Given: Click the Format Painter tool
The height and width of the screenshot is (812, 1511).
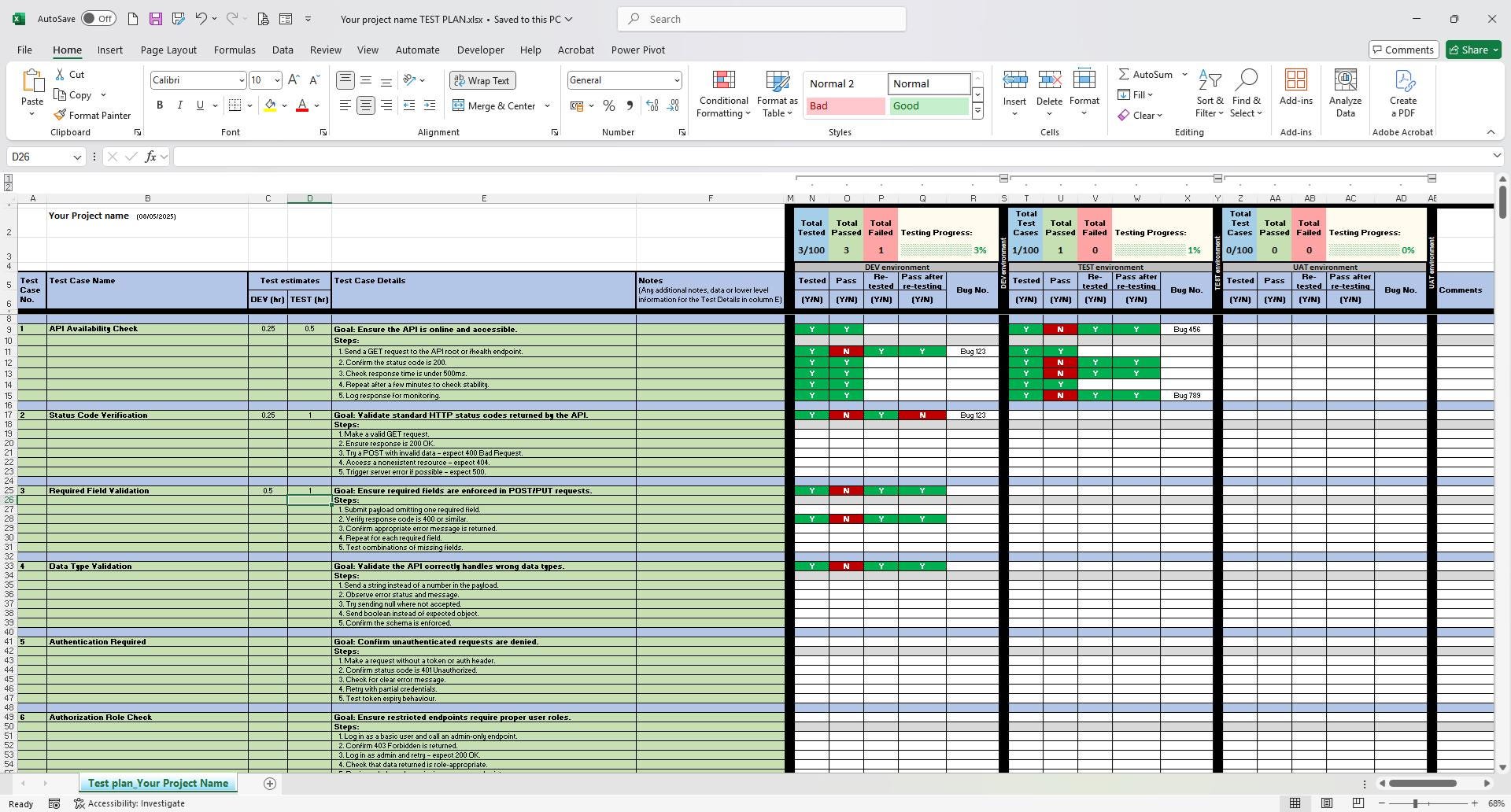Looking at the screenshot, I should click(x=92, y=115).
